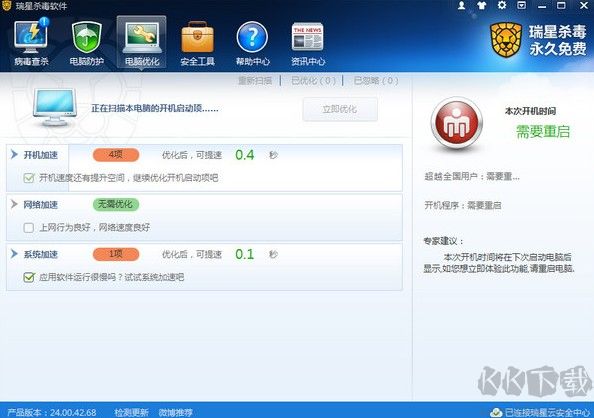The height and width of the screenshot is (418, 594).
Task: Click the small lion icon in title bar
Action: coord(6,6)
